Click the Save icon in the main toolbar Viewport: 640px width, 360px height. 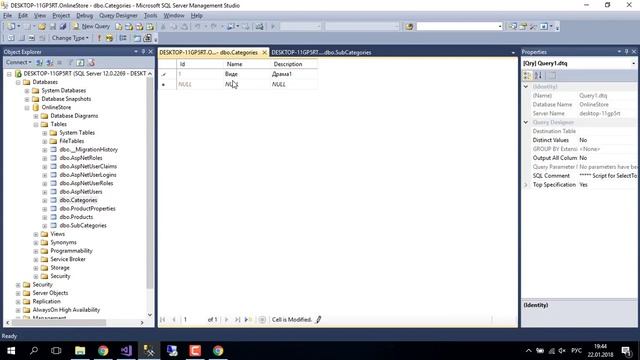[x=53, y=27]
